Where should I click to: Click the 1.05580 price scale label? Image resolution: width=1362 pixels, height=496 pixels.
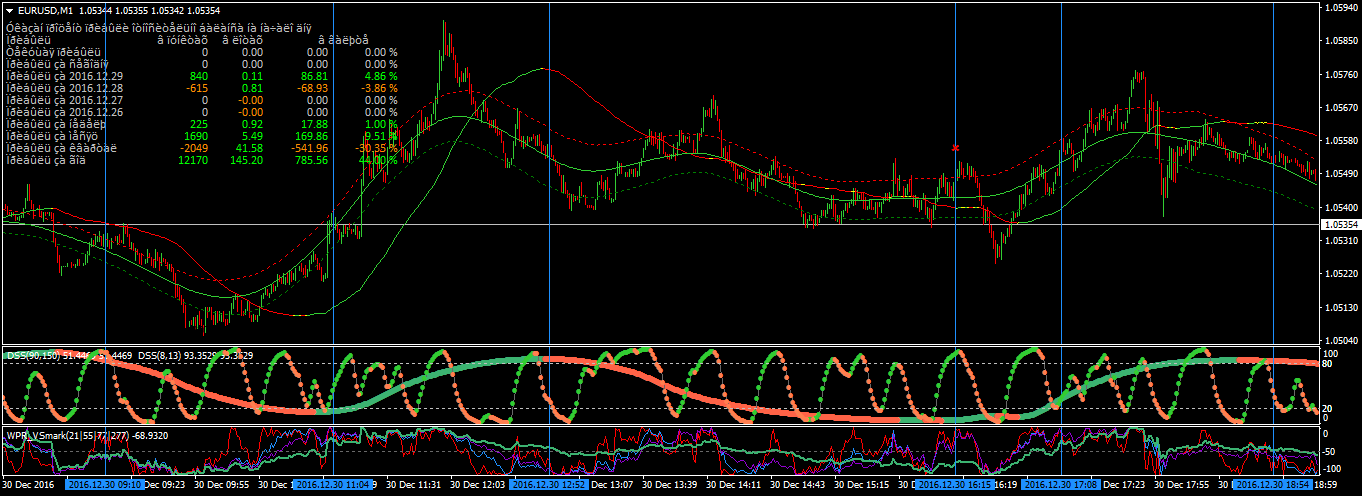click(x=1340, y=140)
